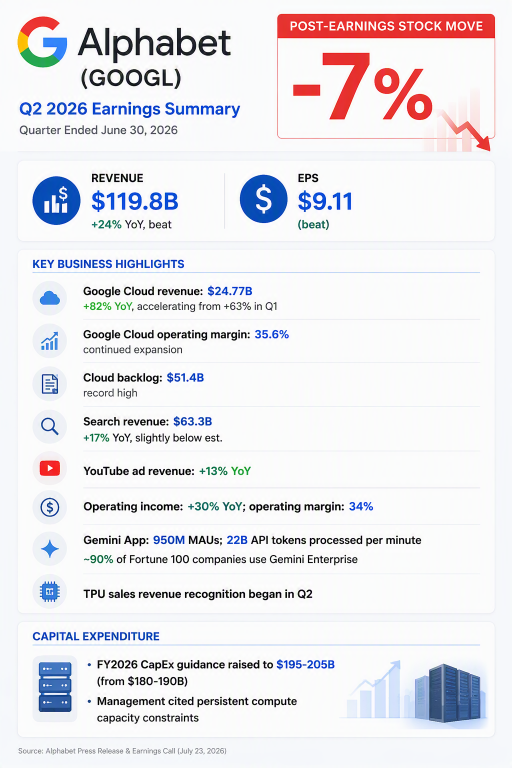Viewport: 512px width, 768px height.
Task: Select the Gemini sparkle icon
Action: pyautogui.click(x=49, y=549)
